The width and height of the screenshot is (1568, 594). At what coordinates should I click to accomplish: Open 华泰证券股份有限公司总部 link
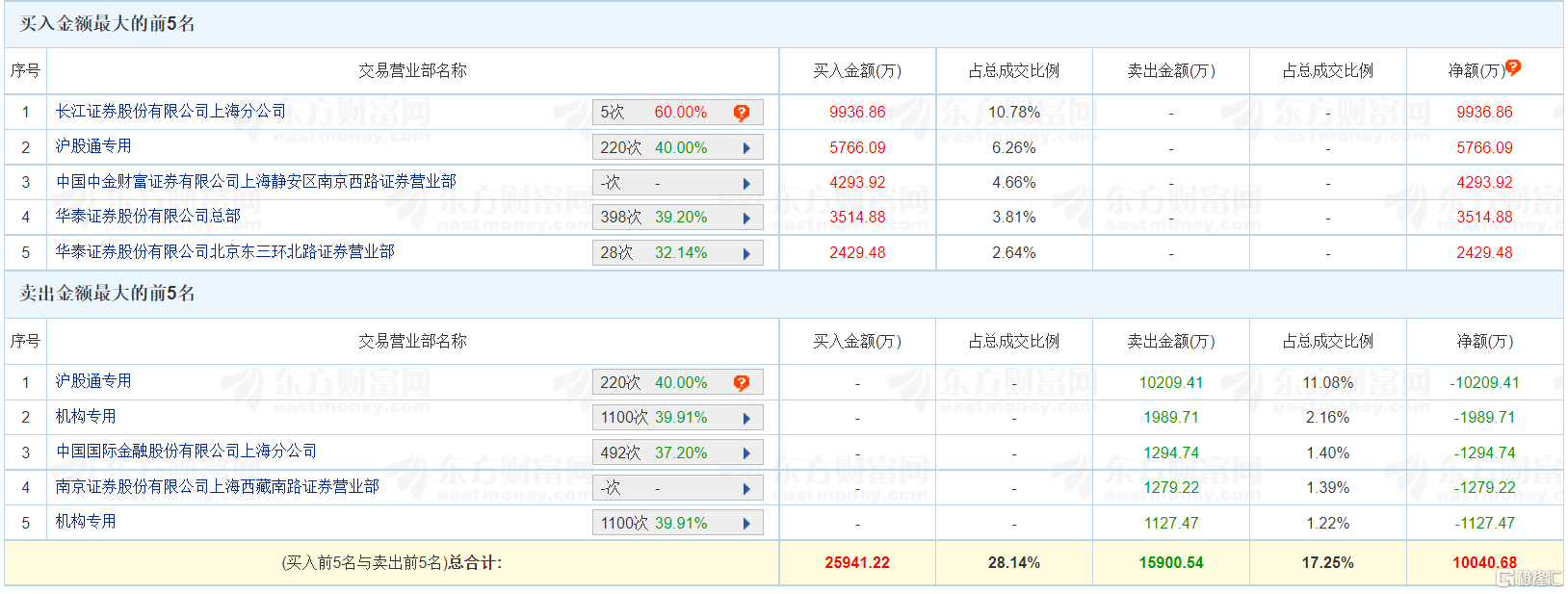(x=147, y=217)
